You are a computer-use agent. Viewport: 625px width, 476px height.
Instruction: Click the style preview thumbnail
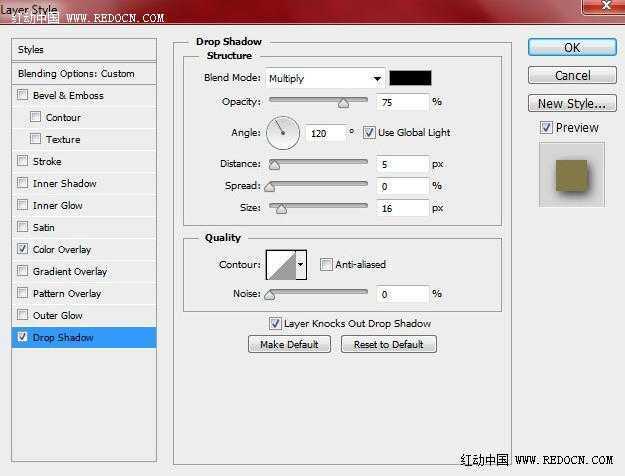[x=572, y=175]
